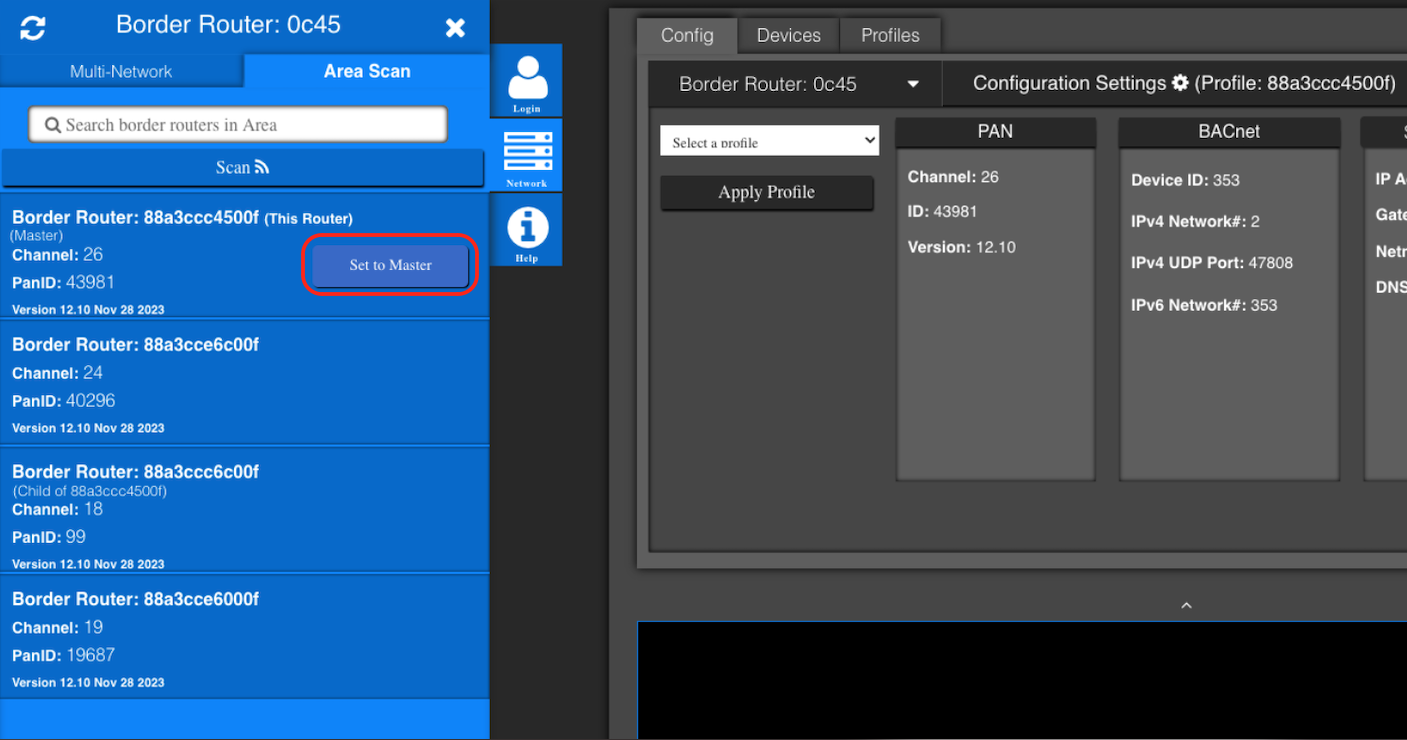1407x740 pixels.
Task: Click the Apply Profile button
Action: [x=766, y=192]
